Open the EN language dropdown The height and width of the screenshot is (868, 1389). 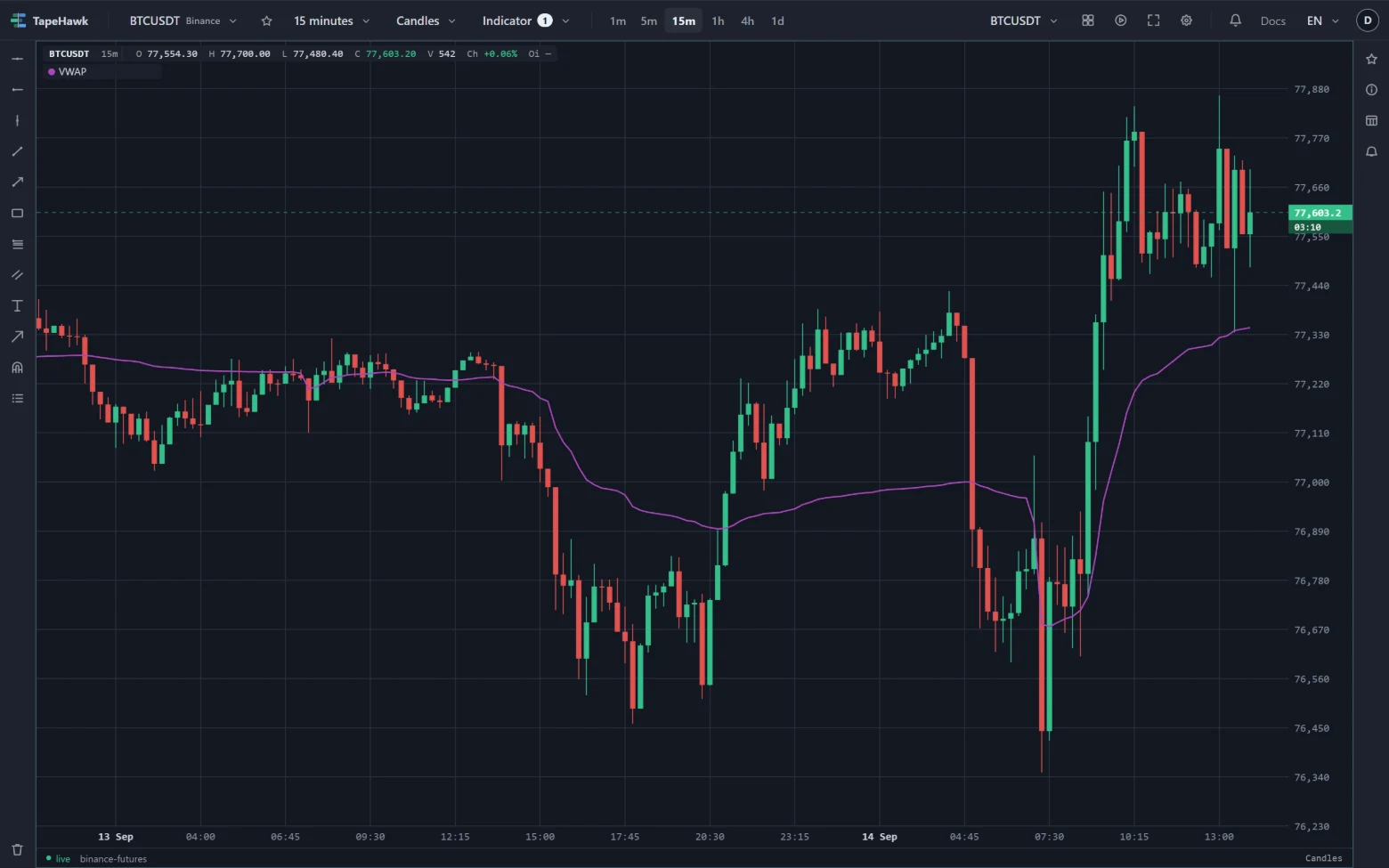tap(1323, 20)
